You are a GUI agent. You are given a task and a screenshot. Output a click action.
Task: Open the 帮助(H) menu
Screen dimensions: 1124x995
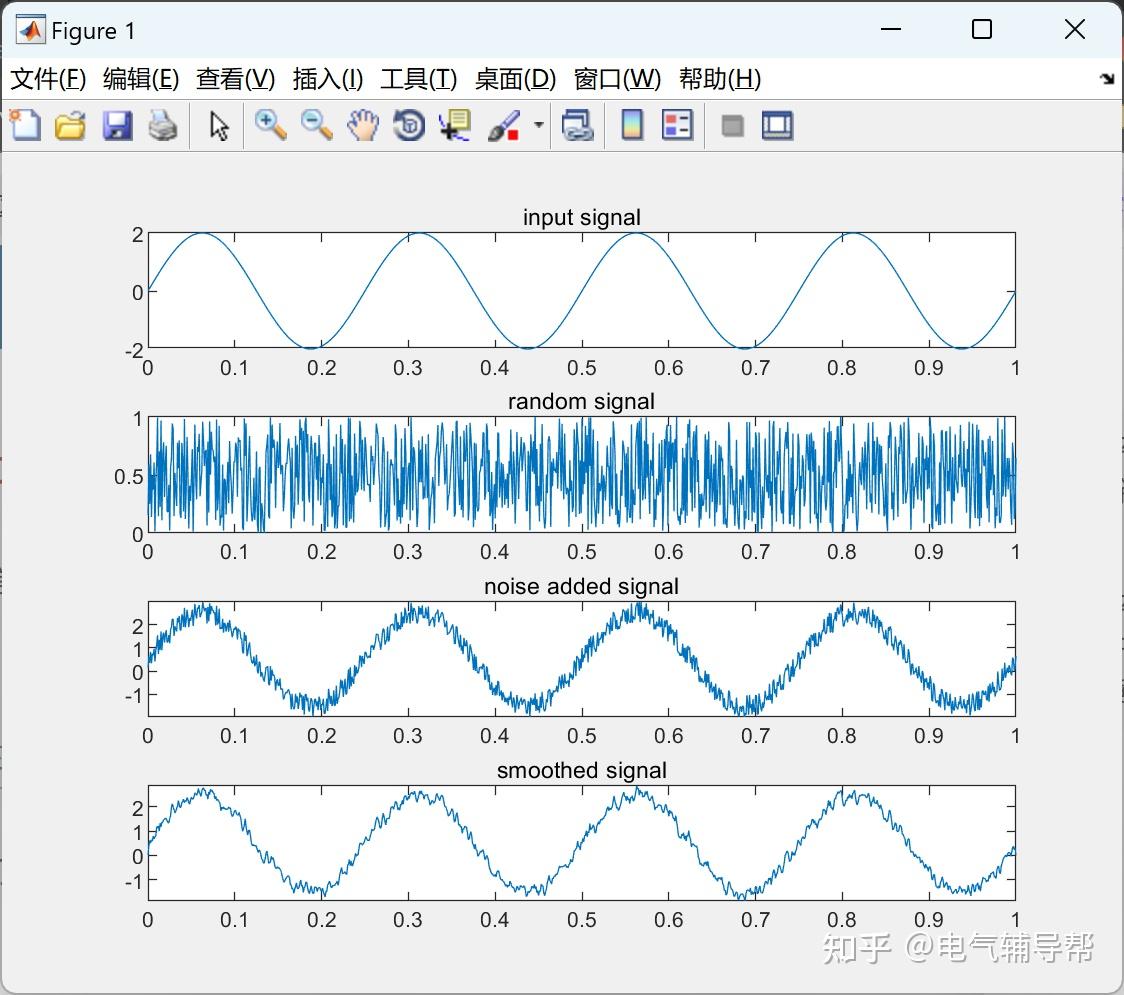point(720,78)
